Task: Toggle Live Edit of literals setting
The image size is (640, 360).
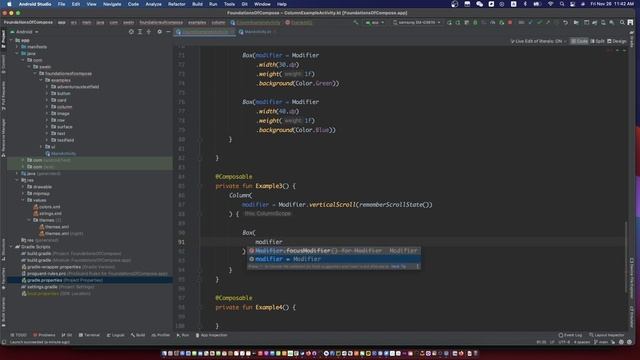Action: coord(538,41)
